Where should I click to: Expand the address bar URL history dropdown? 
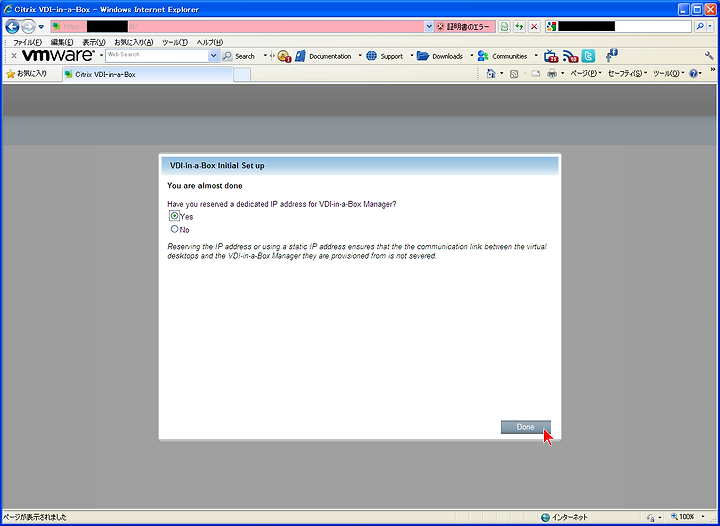[x=429, y=27]
